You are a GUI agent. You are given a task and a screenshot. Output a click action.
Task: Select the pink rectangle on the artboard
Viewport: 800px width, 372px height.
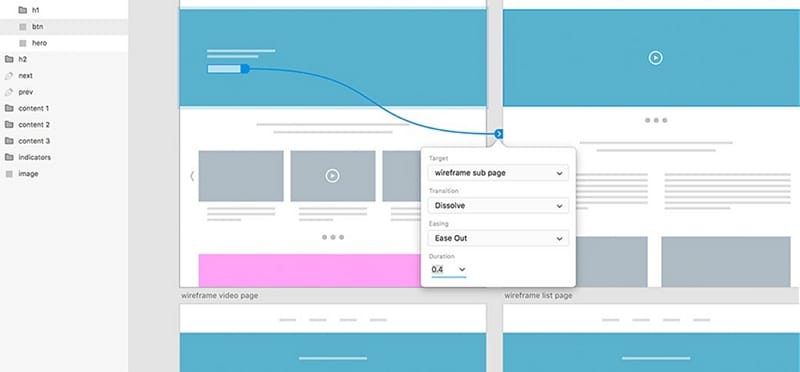309,270
